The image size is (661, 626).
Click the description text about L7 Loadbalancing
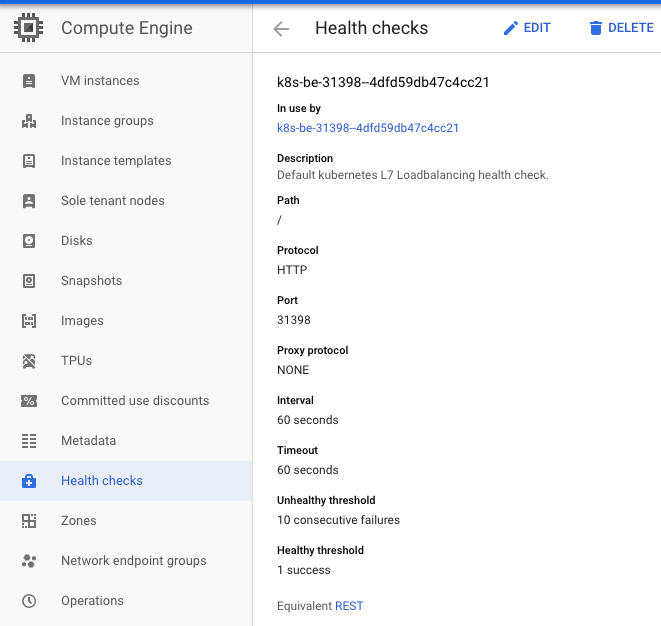(413, 175)
